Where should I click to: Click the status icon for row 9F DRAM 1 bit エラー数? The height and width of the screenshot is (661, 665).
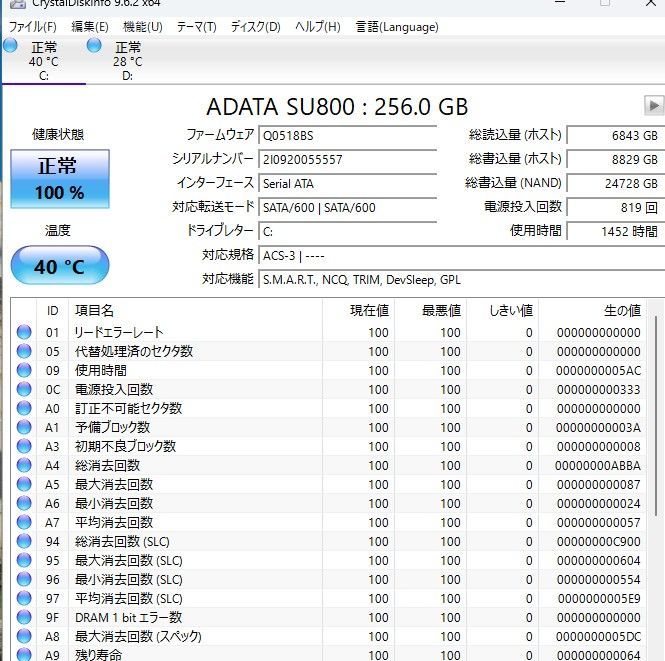(x=24, y=617)
